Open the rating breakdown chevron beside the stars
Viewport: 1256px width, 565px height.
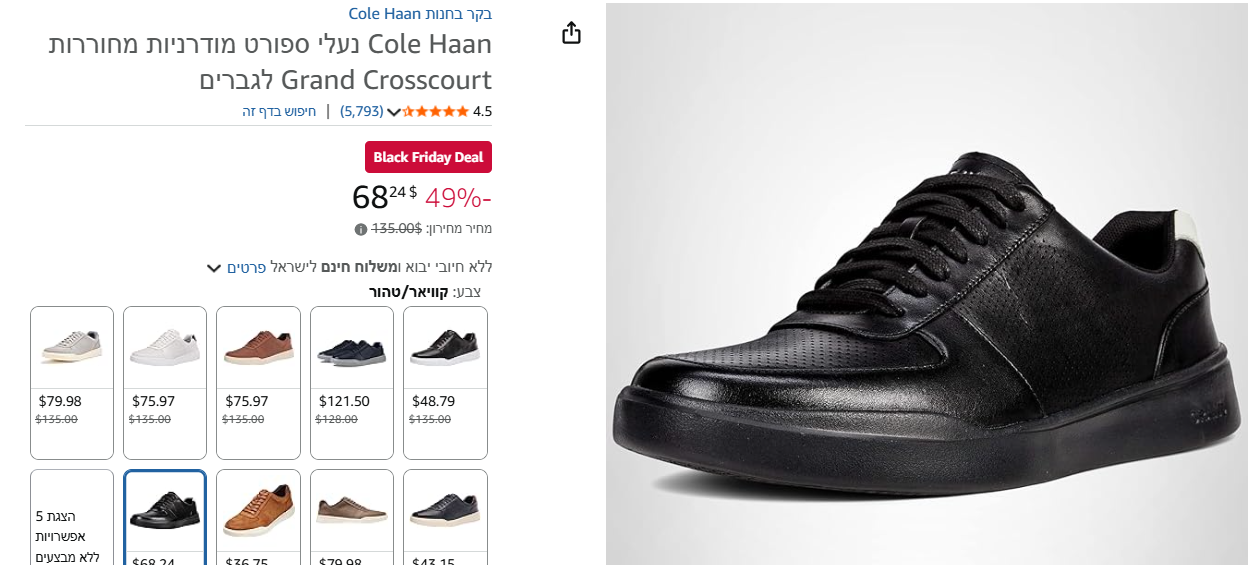point(394,112)
